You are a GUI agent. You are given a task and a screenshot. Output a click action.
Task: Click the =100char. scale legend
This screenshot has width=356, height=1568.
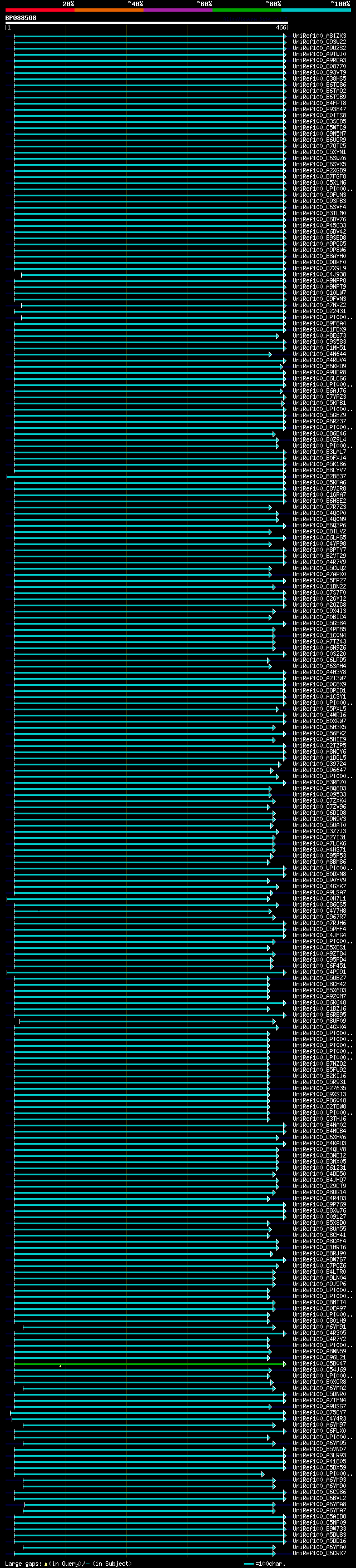[264, 1564]
